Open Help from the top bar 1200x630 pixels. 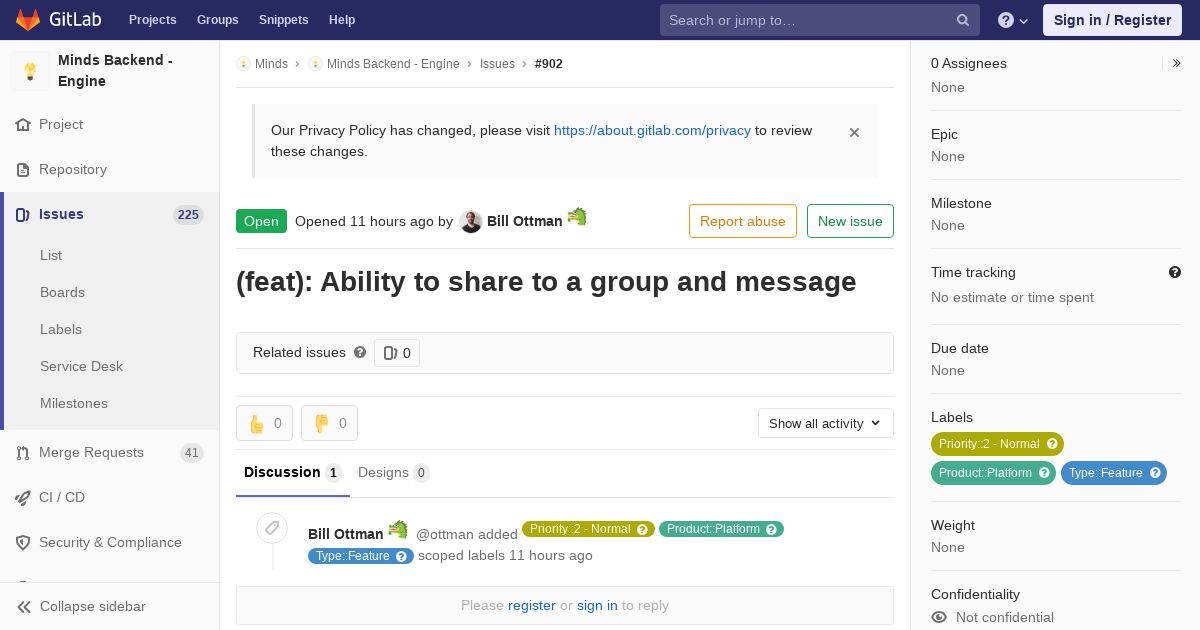point(342,20)
